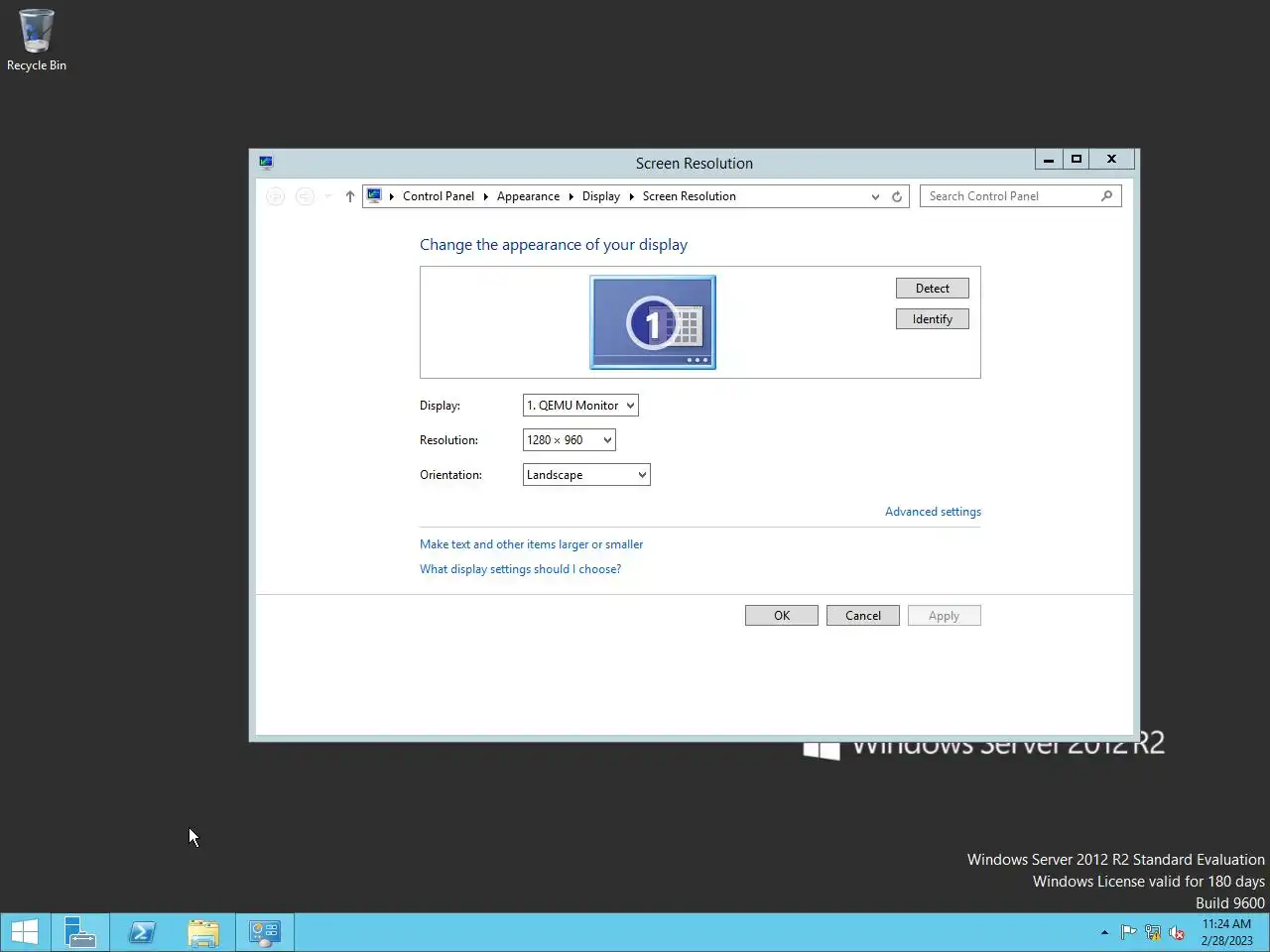Confirm with the OK button
This screenshot has height=952, width=1270.
pyautogui.click(x=782, y=616)
